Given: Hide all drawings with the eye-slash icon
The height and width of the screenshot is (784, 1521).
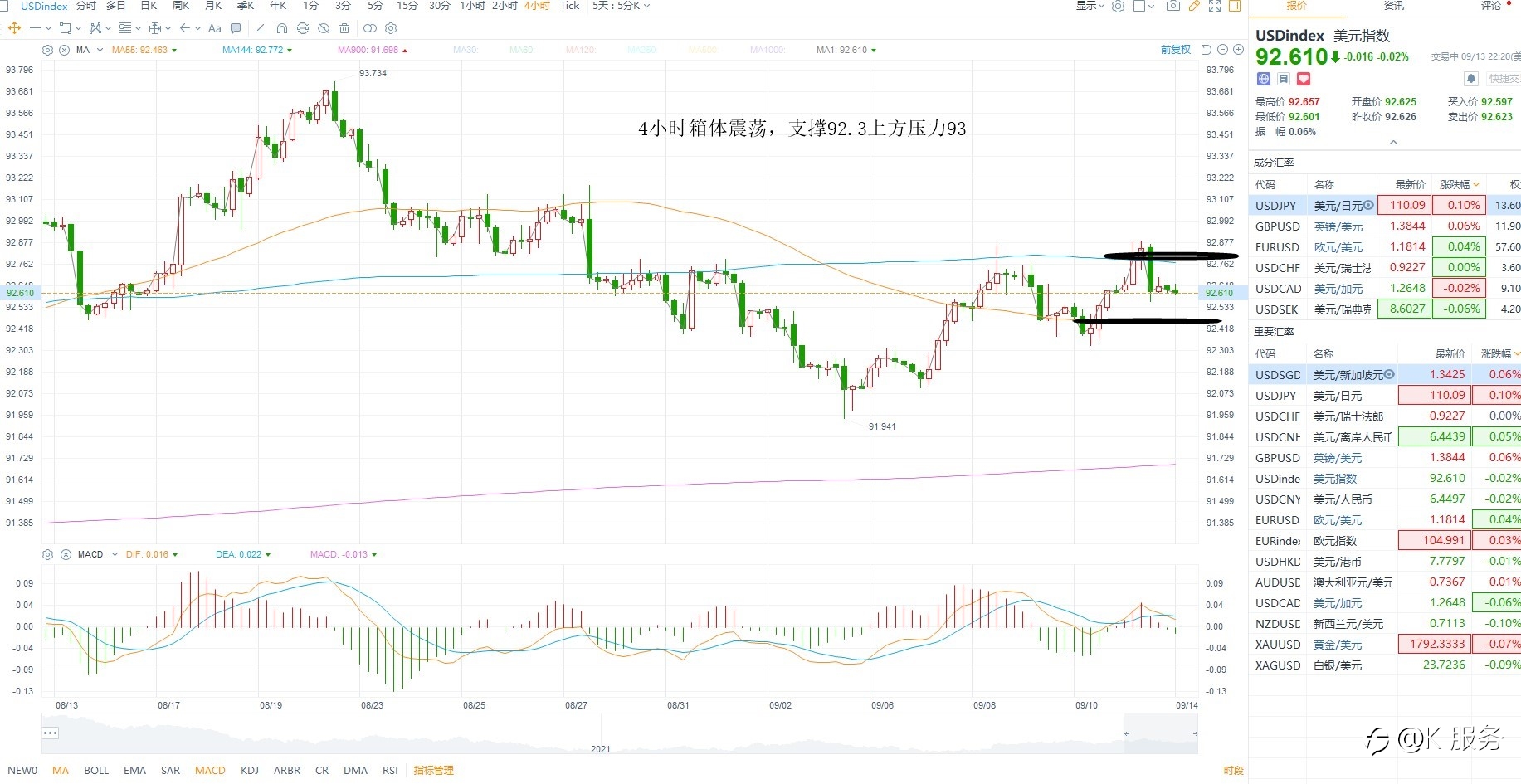Looking at the screenshot, I should 324,28.
